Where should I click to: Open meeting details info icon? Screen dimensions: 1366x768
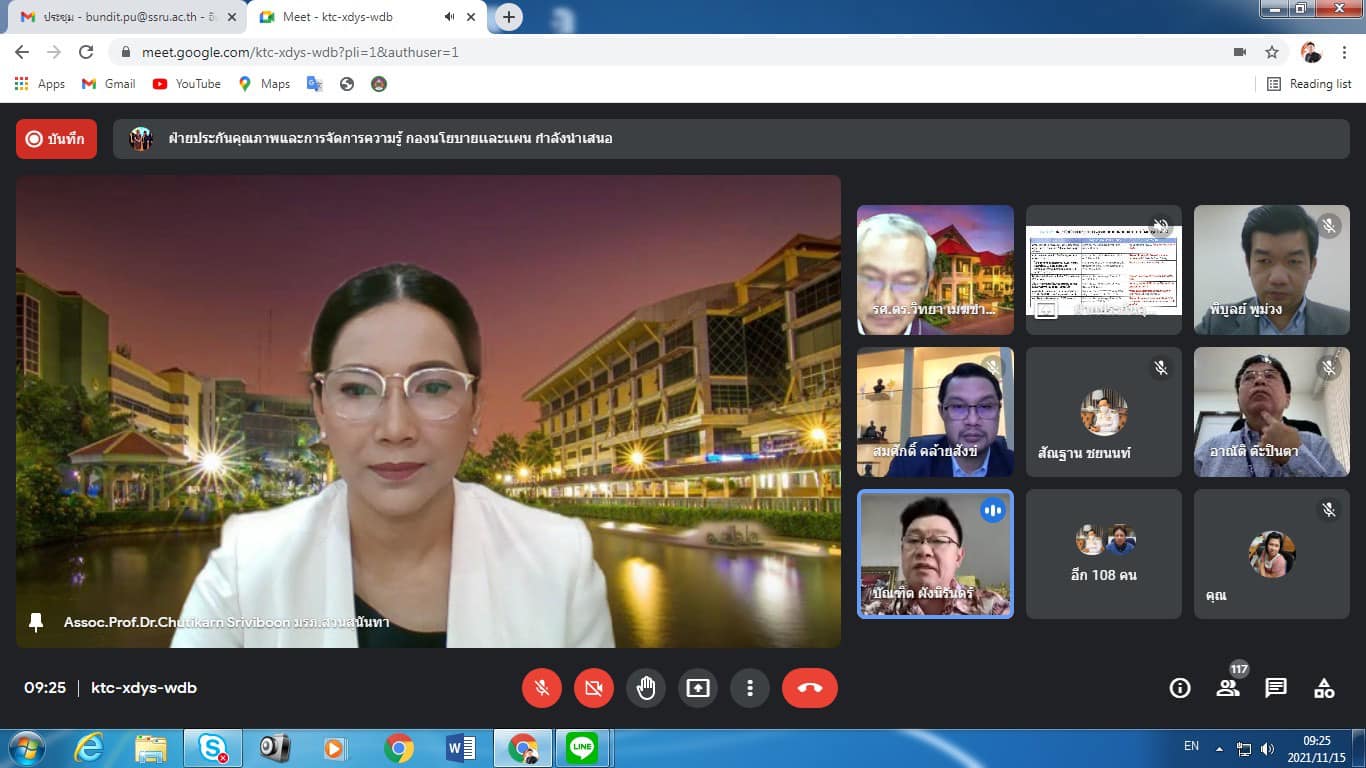[x=1180, y=688]
